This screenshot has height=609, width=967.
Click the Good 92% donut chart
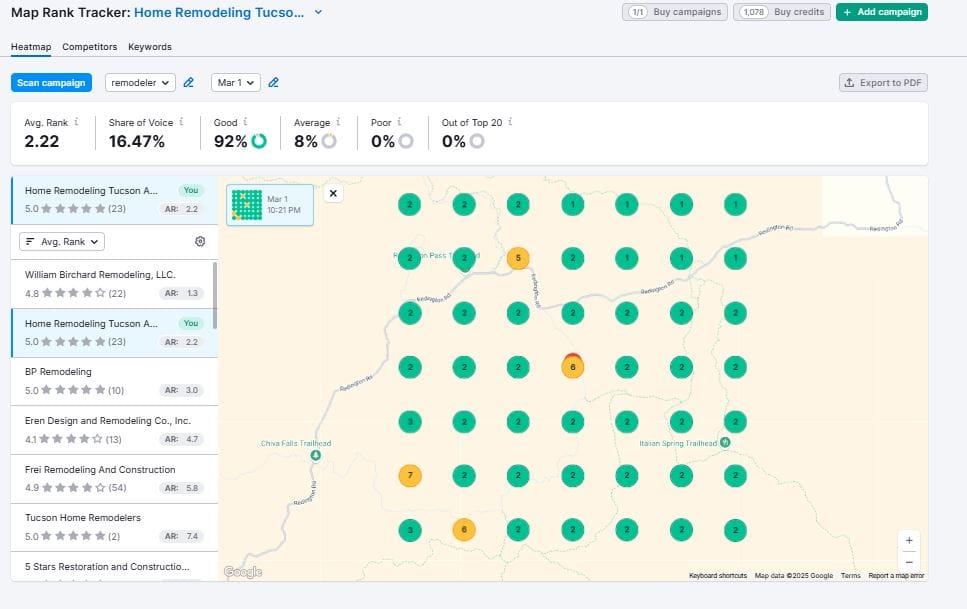[x=259, y=141]
